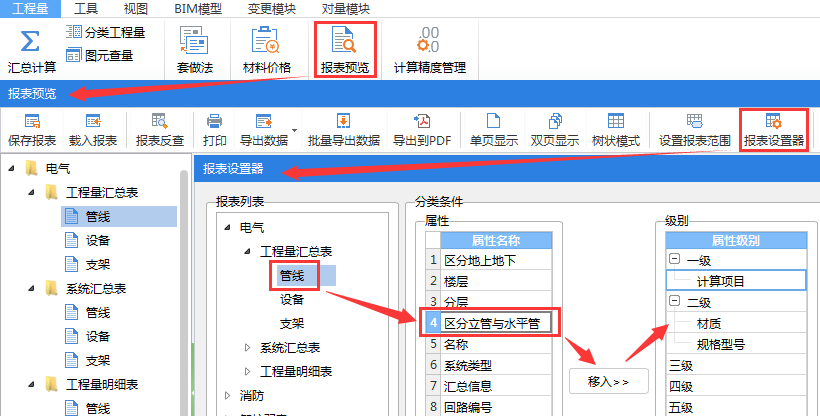The image size is (820, 416).
Task: Select 管线 under 工程量汇总表 in report list
Action: [x=293, y=275]
